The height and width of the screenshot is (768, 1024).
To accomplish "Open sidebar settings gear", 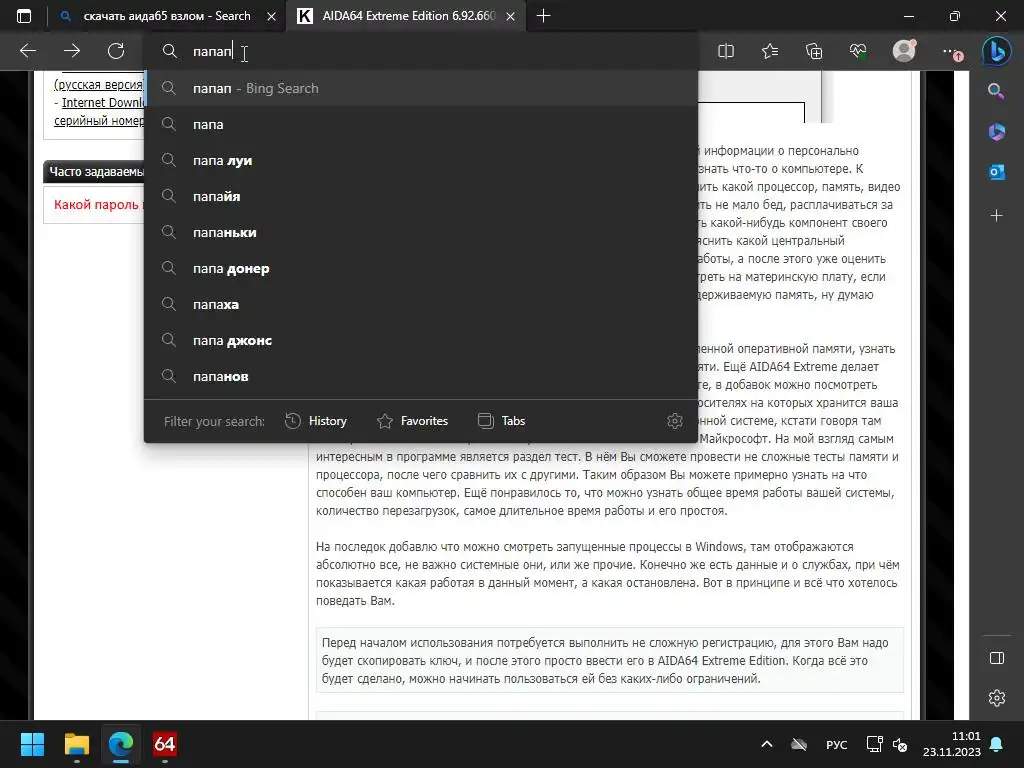I will point(997,698).
